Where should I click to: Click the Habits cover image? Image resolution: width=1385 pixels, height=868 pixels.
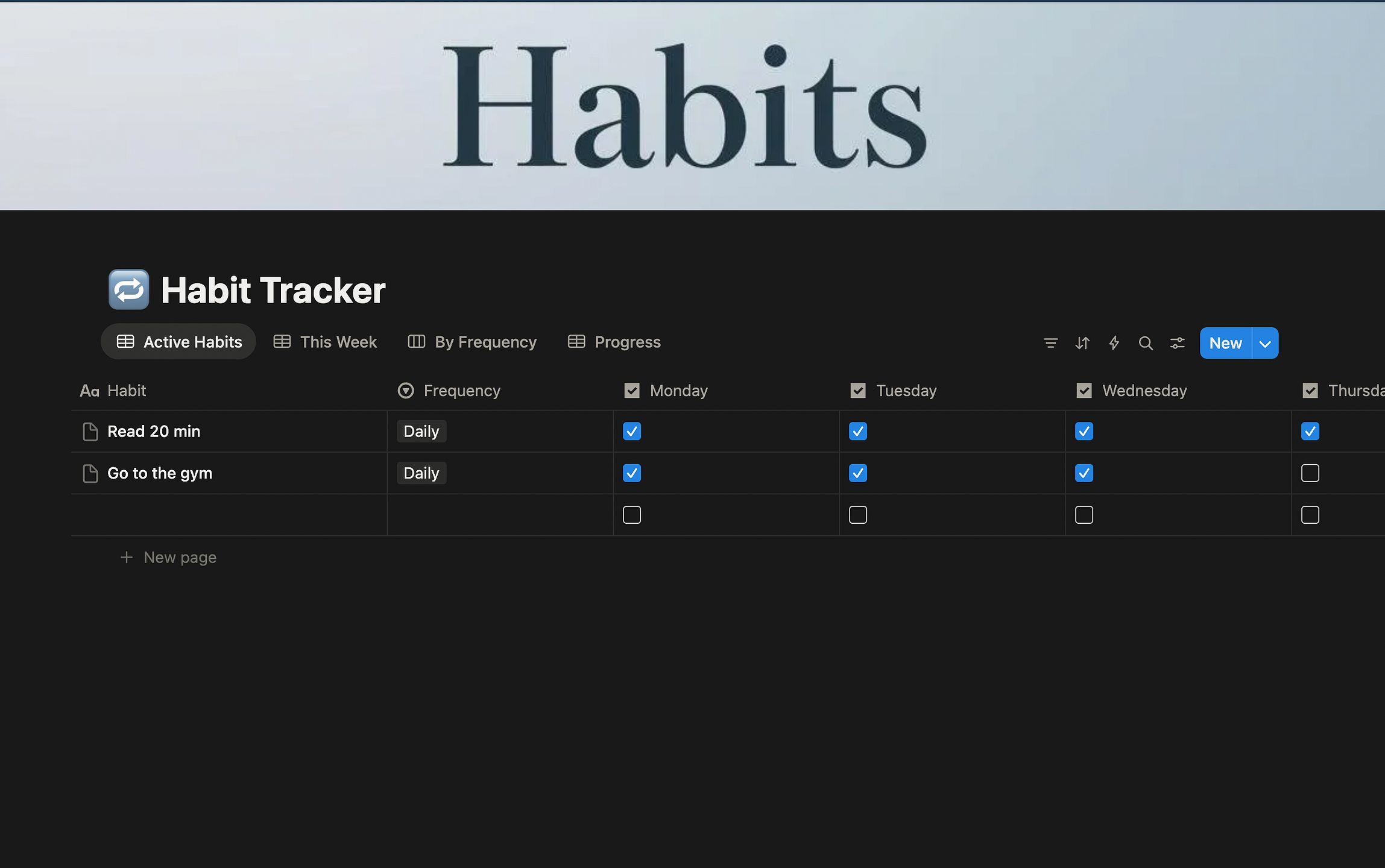[x=692, y=105]
